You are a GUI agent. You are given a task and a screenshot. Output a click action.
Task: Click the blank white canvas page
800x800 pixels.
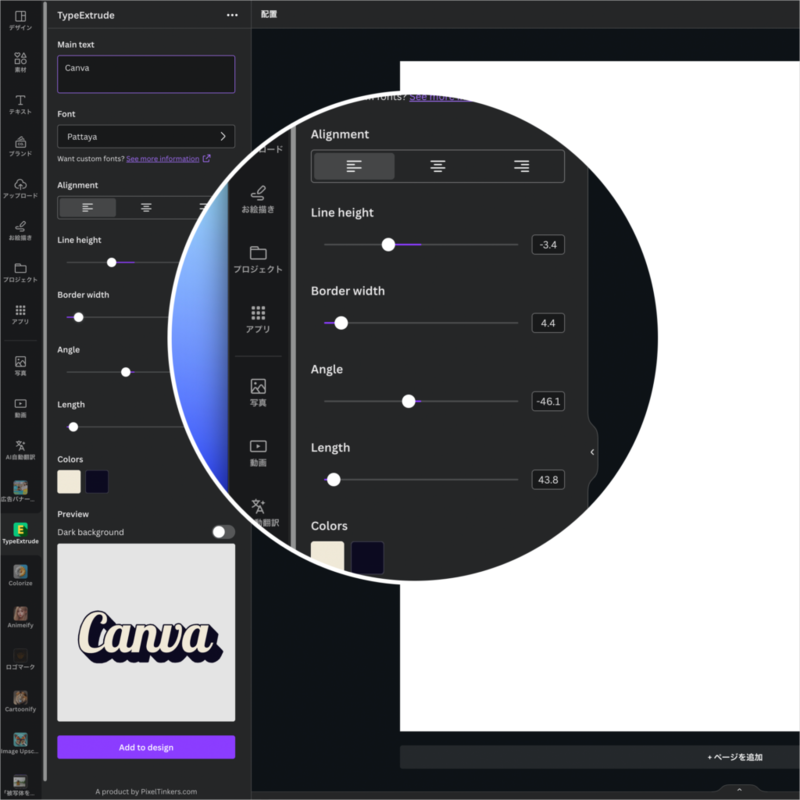click(714, 398)
